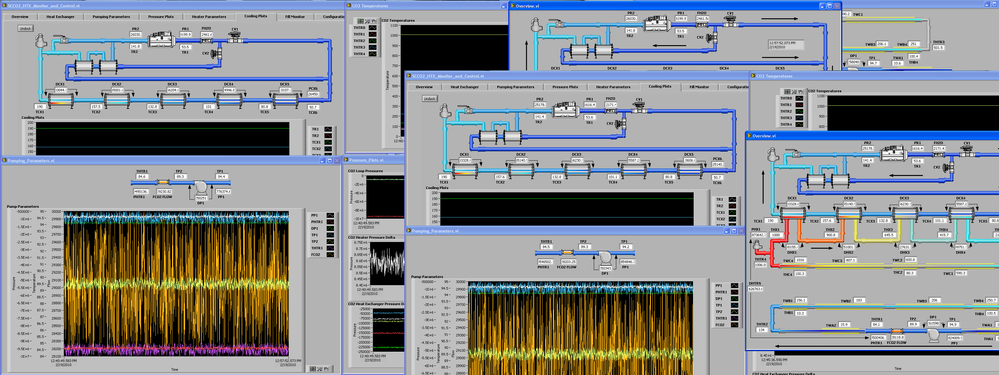Click the Pressure_Plots.vi window title bar

coord(373,160)
